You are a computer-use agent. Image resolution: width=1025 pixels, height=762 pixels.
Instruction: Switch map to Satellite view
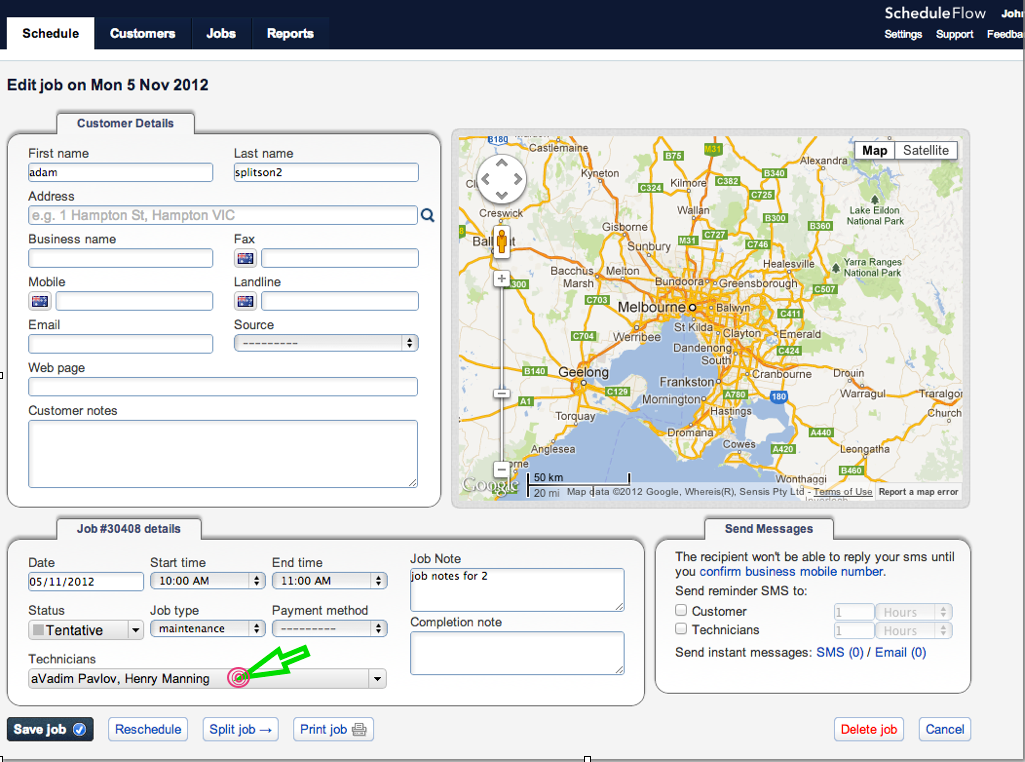926,150
